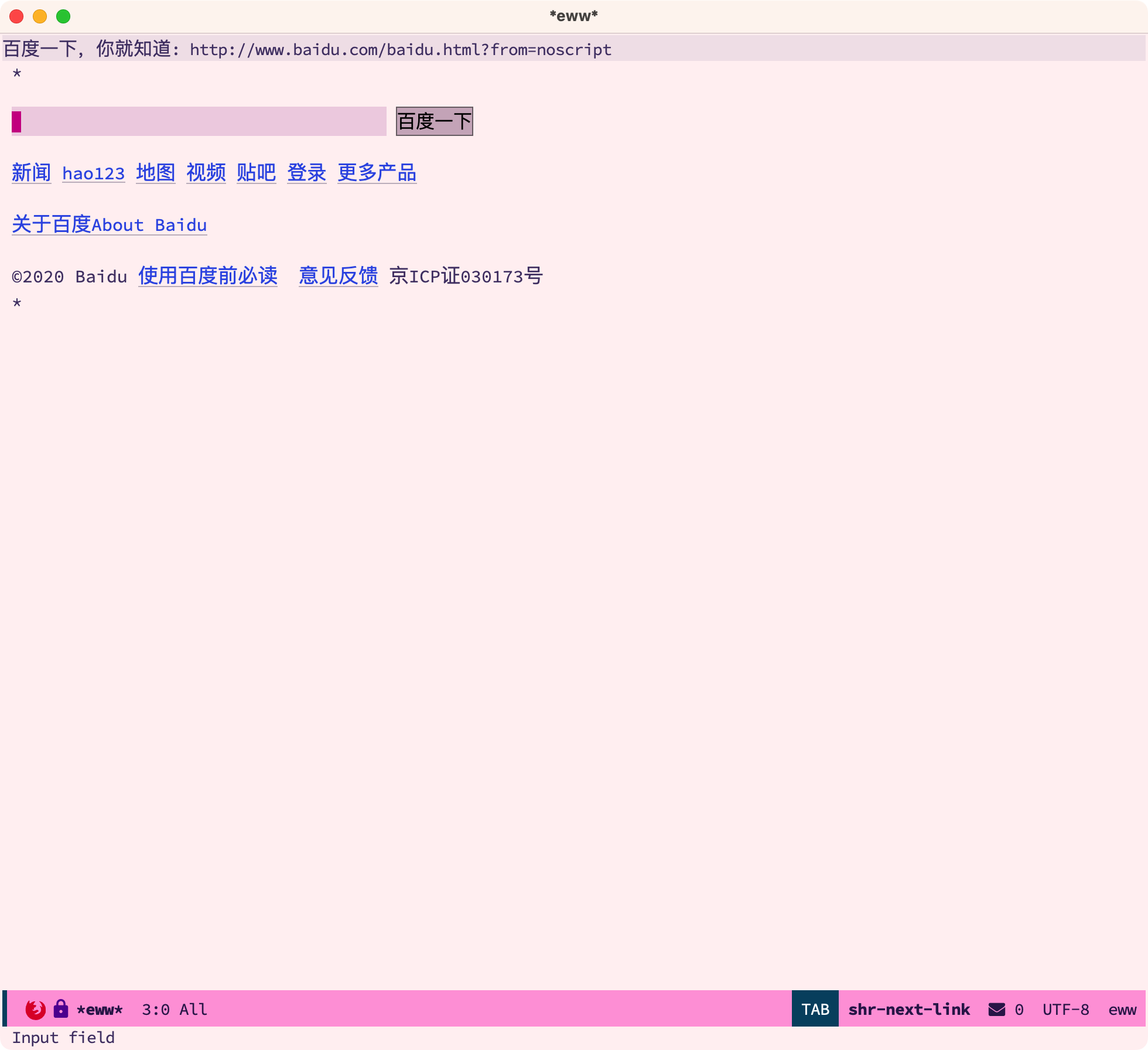Image resolution: width=1148 pixels, height=1050 pixels.
Task: Click the ©2020 Baidu copyright text
Action: (70, 277)
